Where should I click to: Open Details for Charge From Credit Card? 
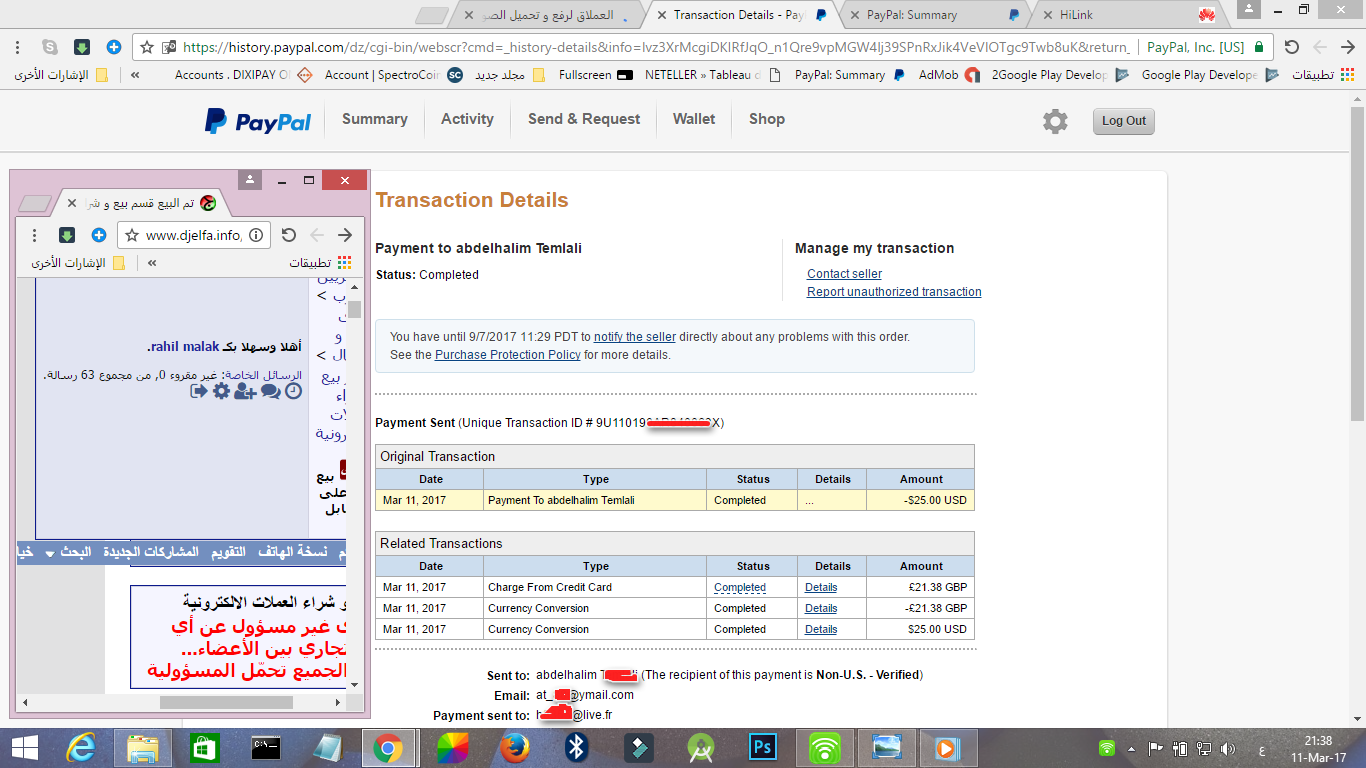[821, 588]
